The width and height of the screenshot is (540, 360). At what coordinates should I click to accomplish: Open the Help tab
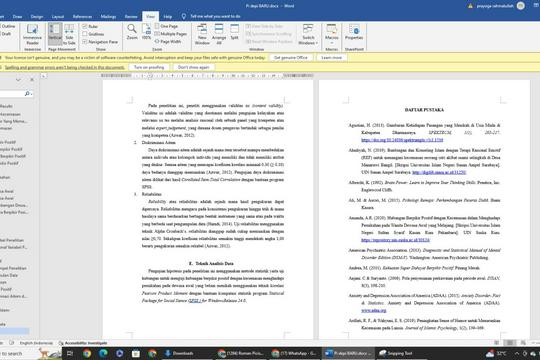(168, 17)
